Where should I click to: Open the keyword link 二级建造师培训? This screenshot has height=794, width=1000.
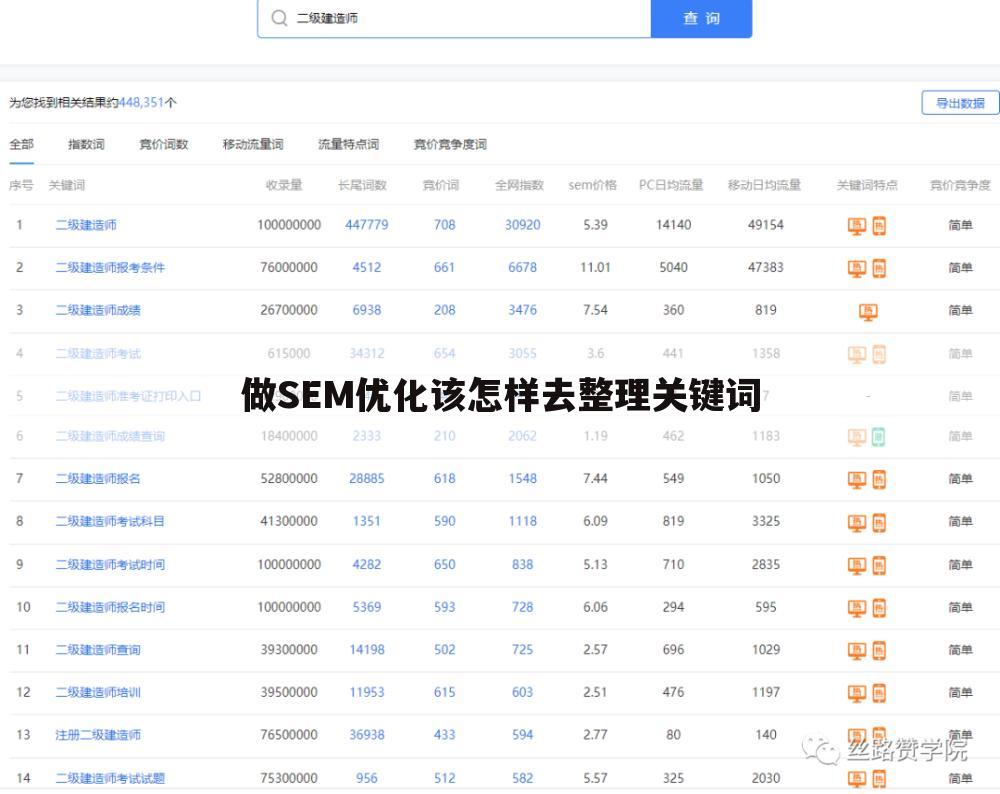(98, 692)
